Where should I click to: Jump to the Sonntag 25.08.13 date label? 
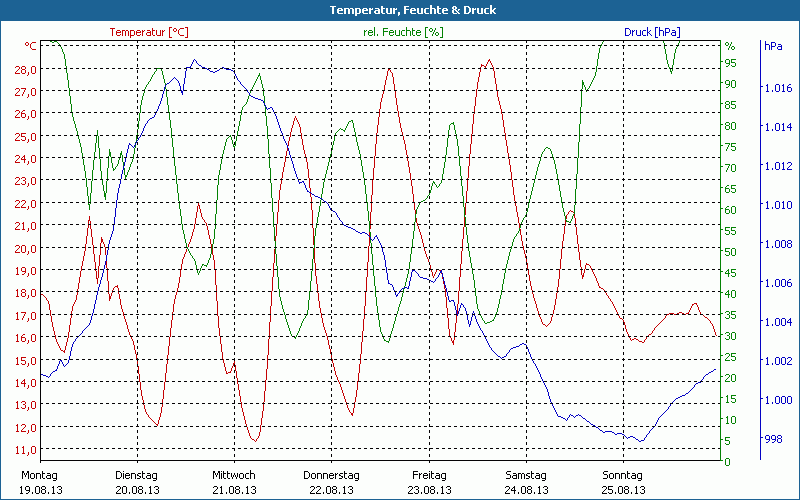click(x=623, y=482)
